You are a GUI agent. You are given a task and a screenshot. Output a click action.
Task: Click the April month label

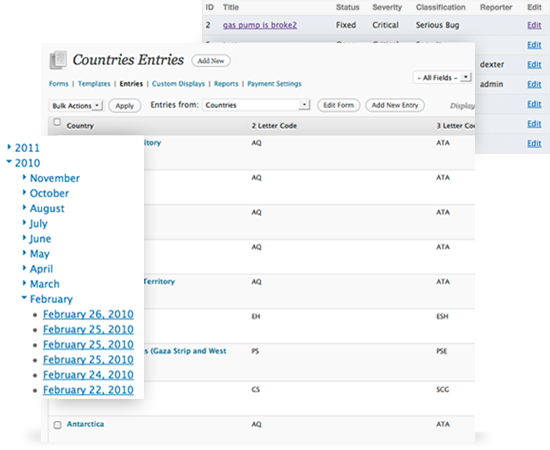(x=41, y=269)
